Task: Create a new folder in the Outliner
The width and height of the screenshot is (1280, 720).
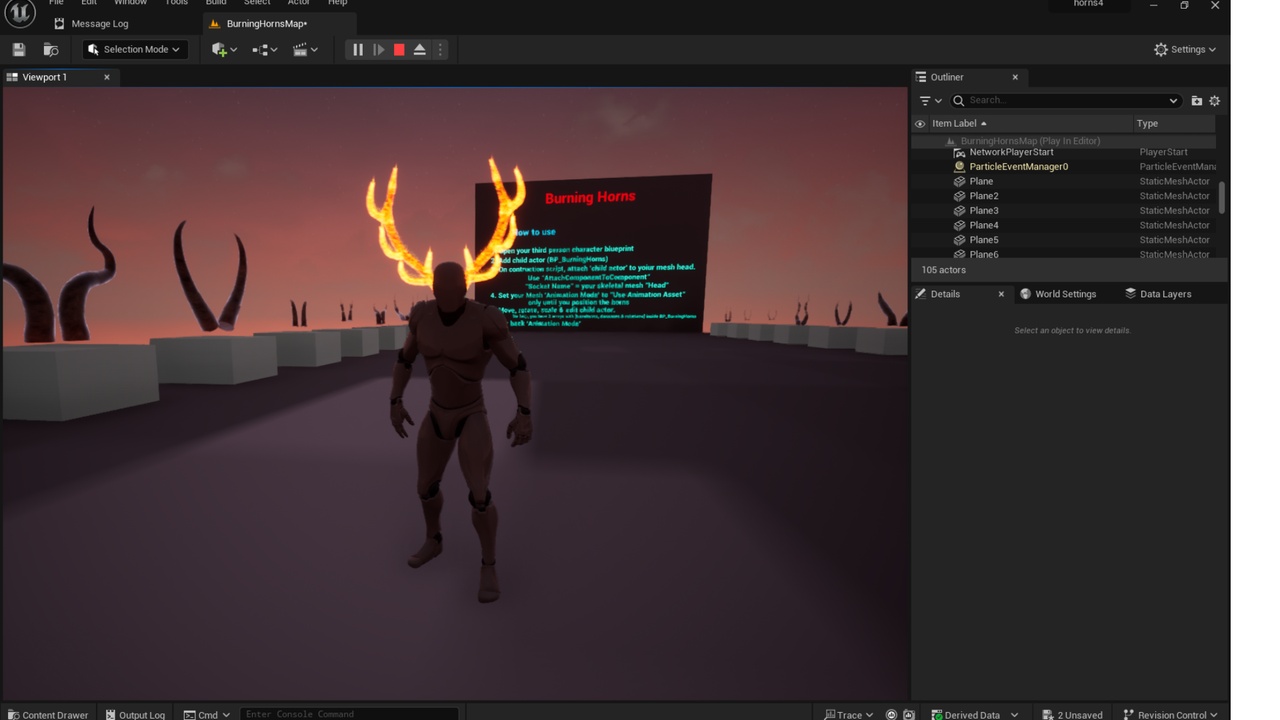Action: 1196,100
